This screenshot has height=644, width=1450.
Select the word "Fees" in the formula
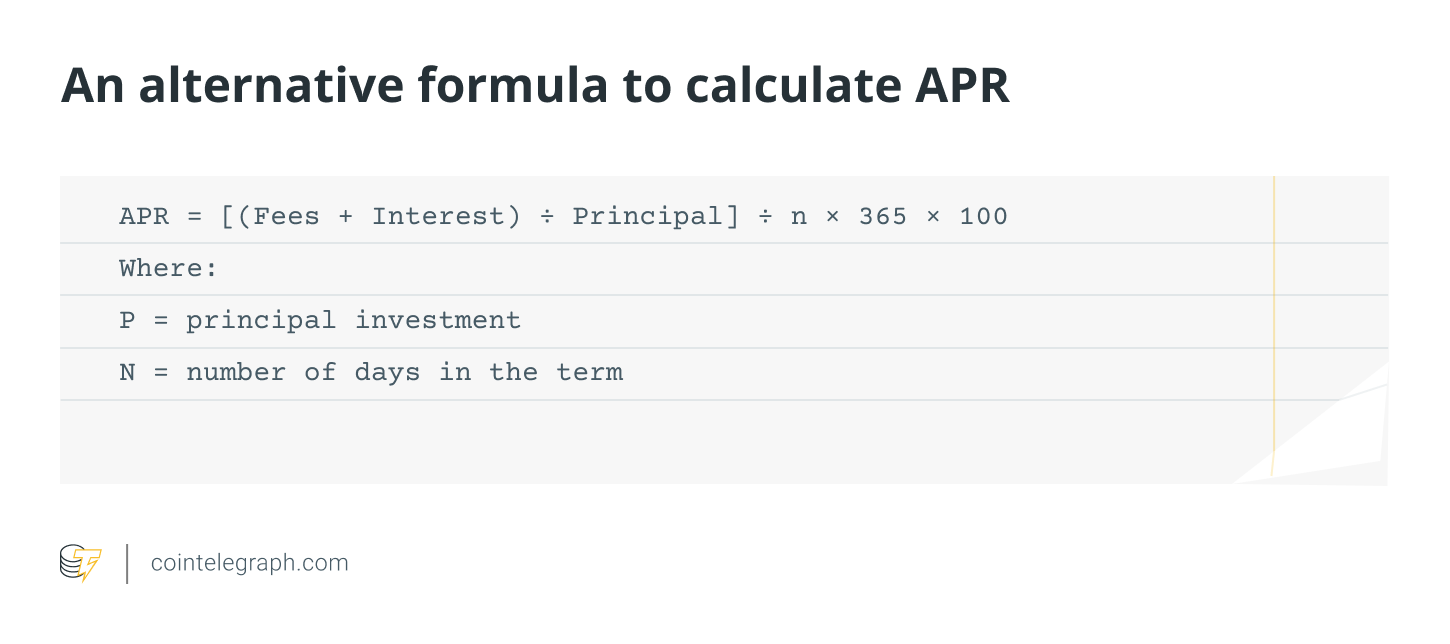(x=286, y=216)
